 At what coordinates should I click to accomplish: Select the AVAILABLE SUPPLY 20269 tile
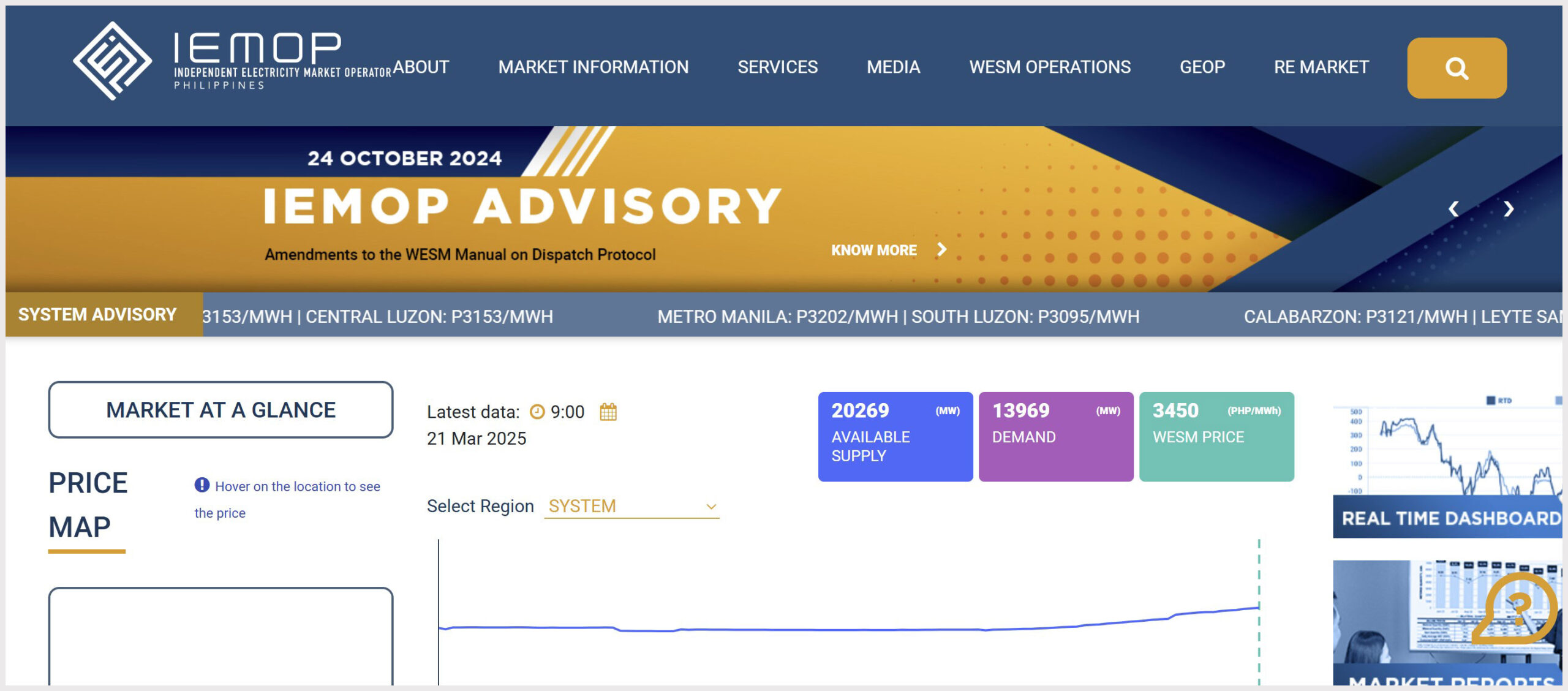point(895,437)
